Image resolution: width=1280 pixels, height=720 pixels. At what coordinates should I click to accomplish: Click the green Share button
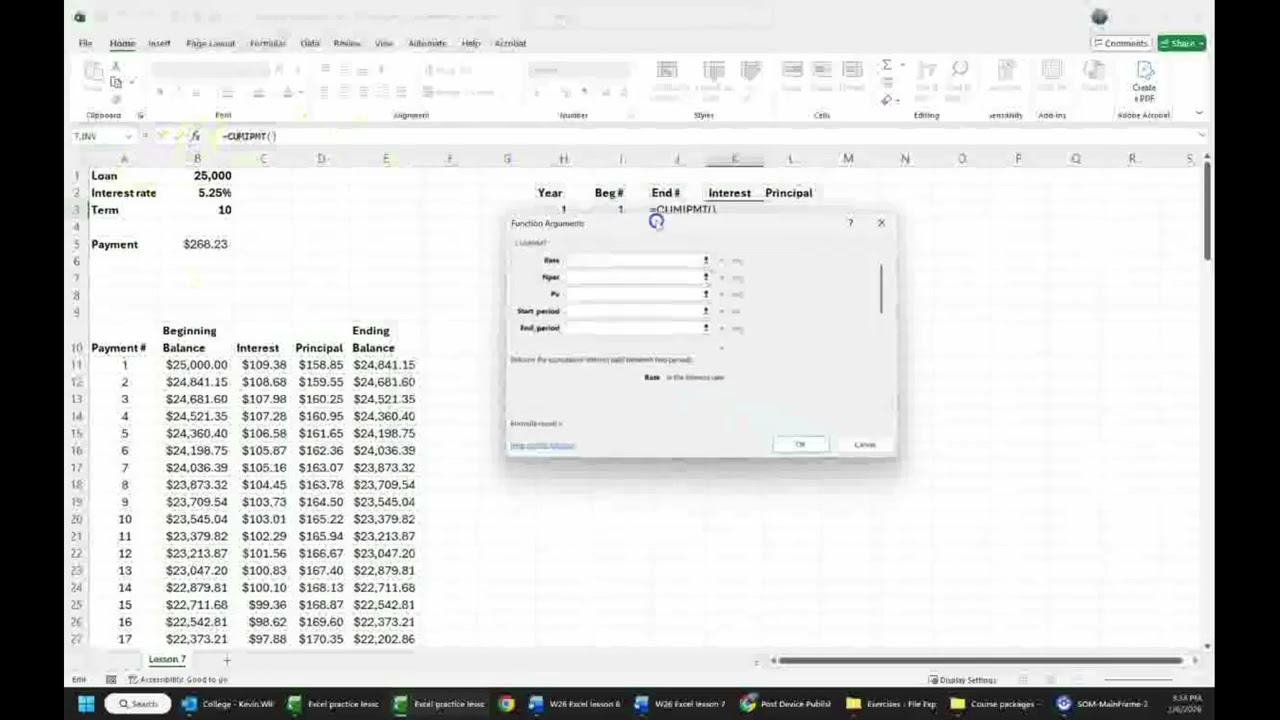click(1182, 43)
